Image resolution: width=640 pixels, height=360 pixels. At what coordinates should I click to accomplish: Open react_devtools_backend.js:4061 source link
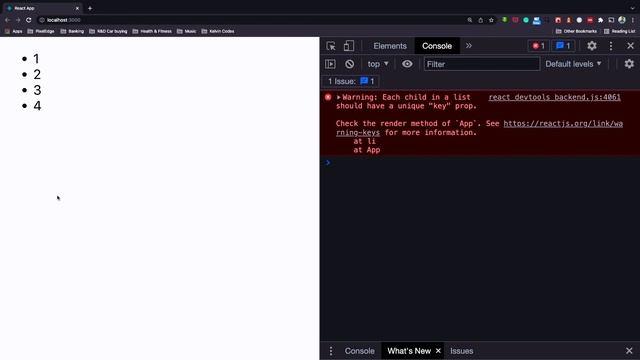coord(554,97)
